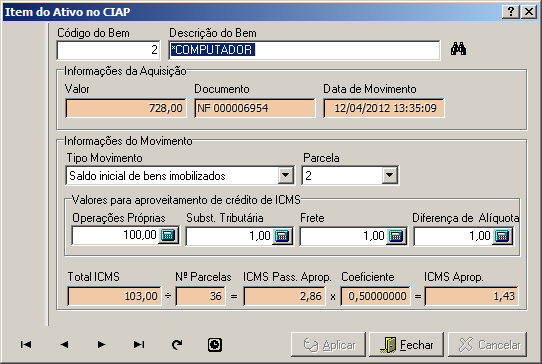Expand the Tipo Movimento dropdown
Screen dimensions: 542x364
[x=286, y=175]
